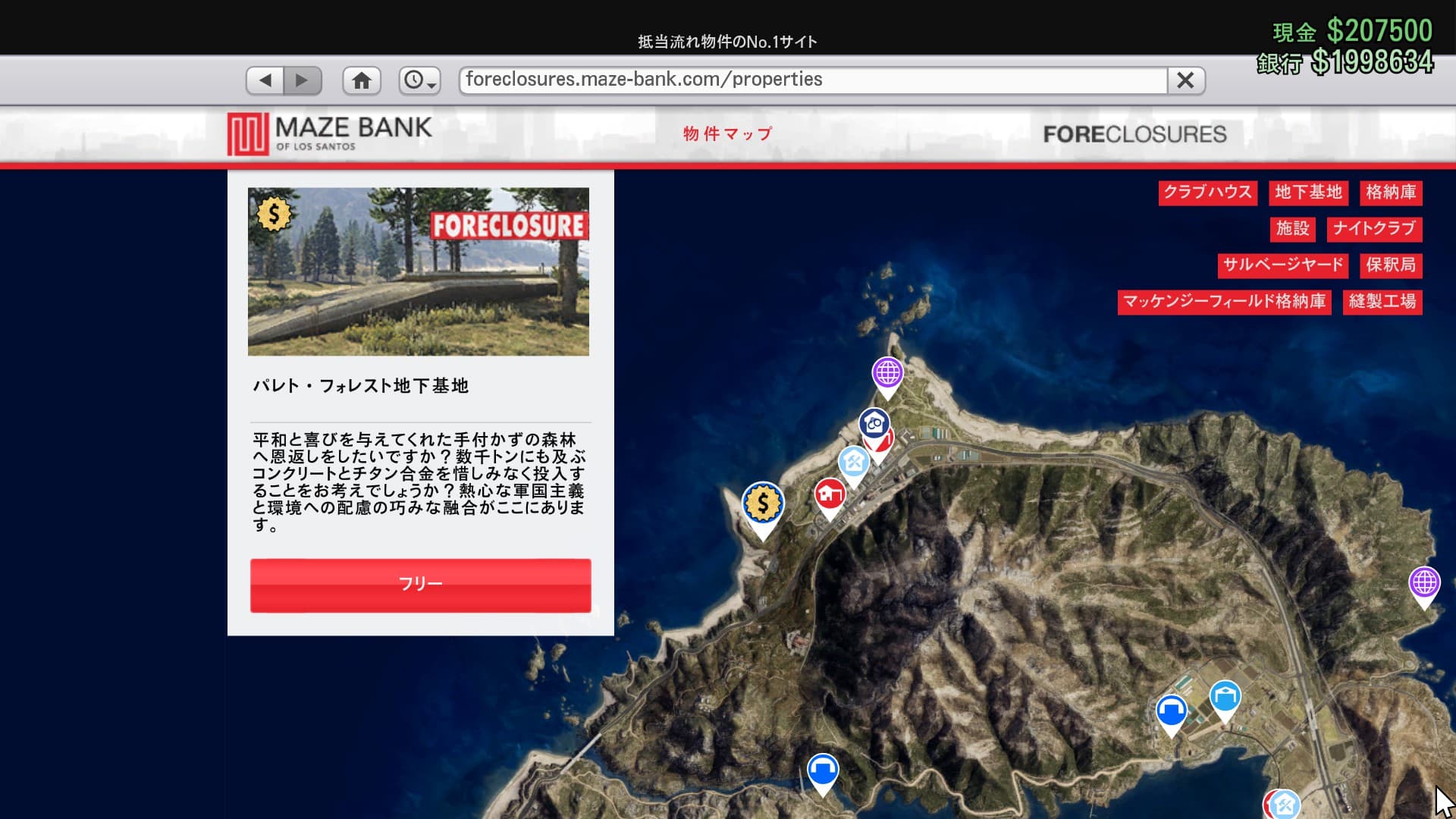Open the 物件マップ tab
The height and width of the screenshot is (819, 1456).
(727, 134)
